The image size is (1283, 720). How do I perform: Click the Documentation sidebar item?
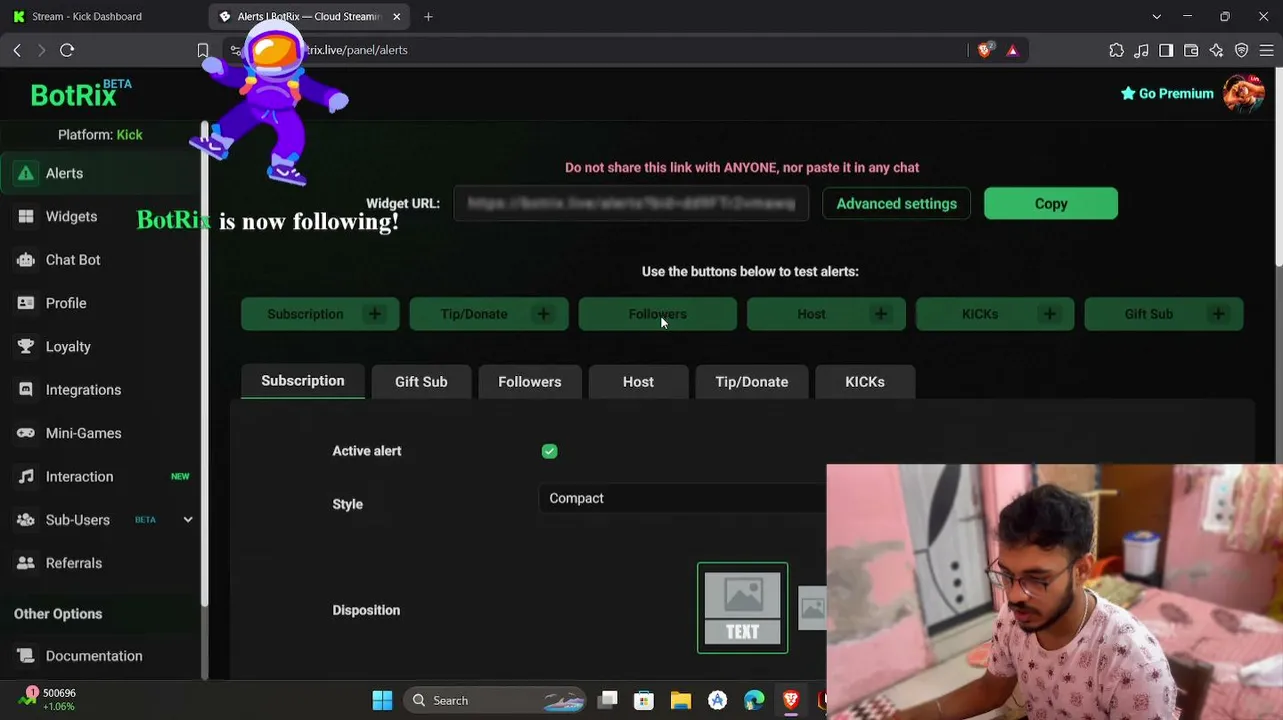point(94,656)
